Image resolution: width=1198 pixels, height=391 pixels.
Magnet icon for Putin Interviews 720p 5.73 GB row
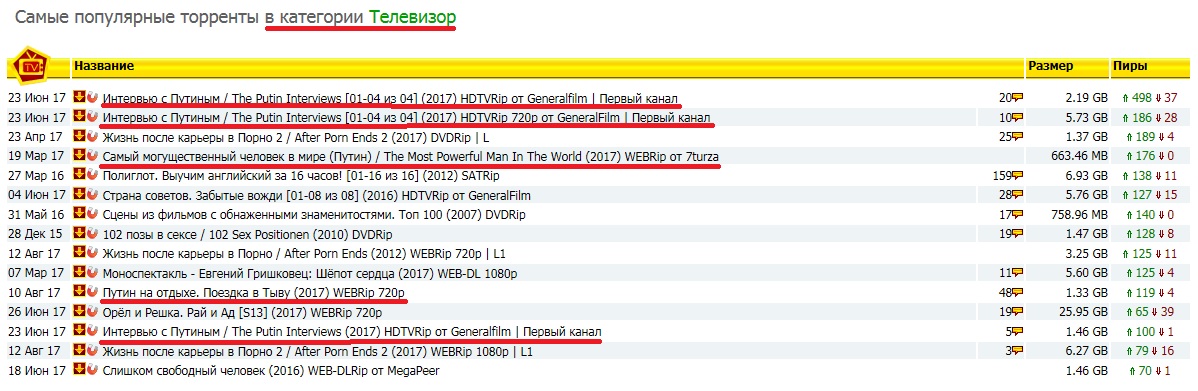pos(92,117)
